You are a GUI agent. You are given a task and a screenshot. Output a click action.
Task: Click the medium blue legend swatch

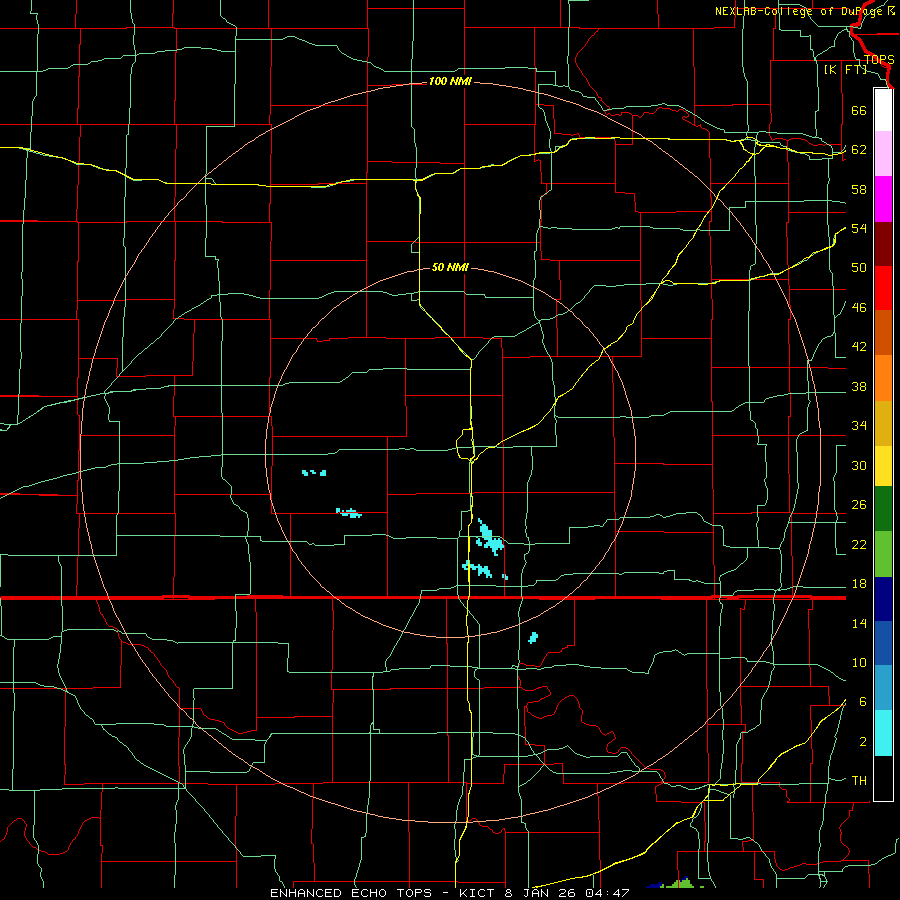coord(883,643)
